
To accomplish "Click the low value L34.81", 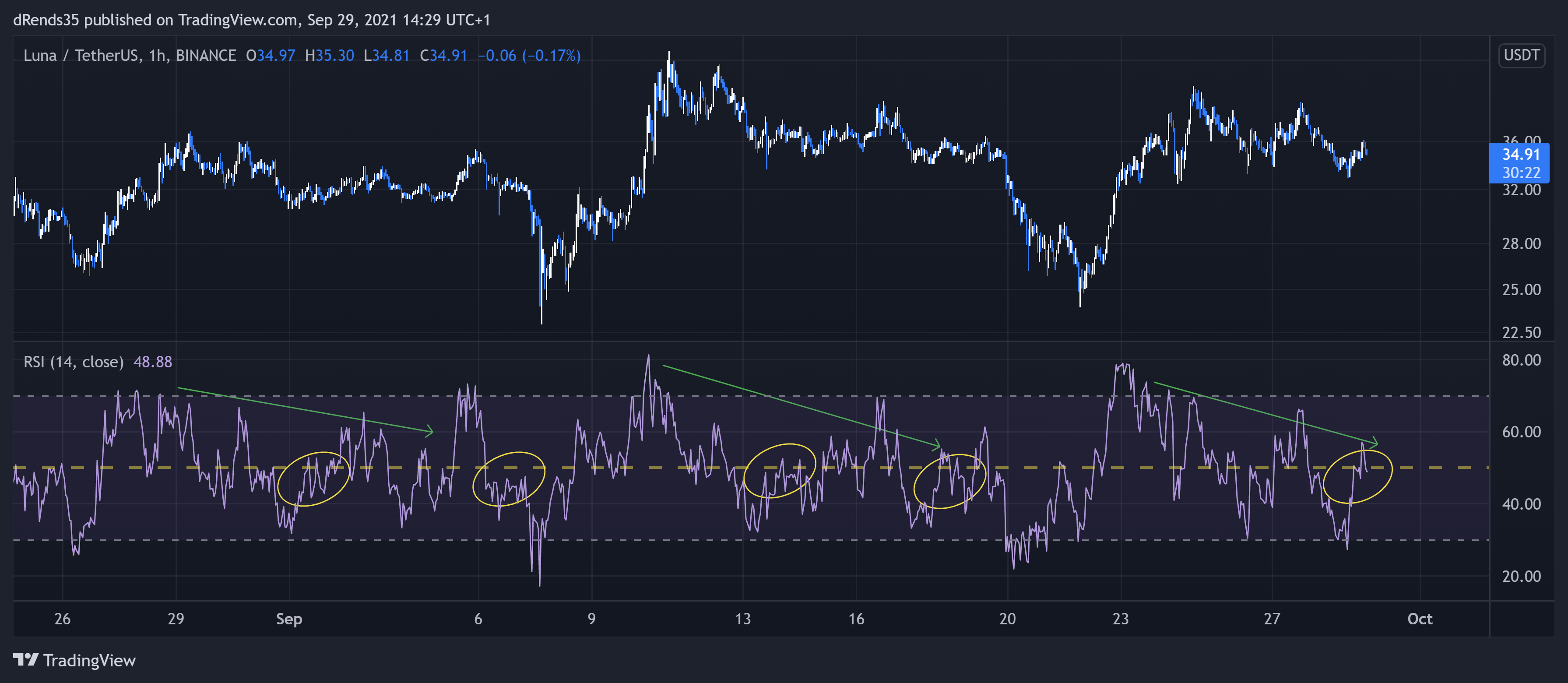I will click(387, 56).
